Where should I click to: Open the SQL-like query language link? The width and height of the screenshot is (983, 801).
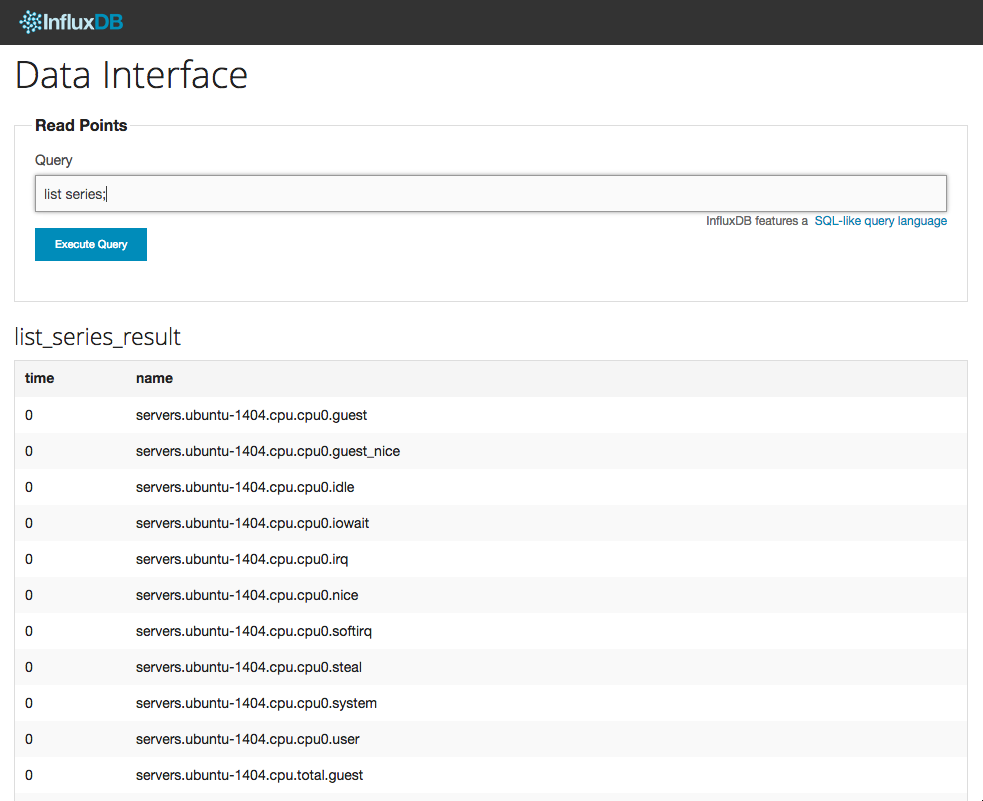(880, 221)
